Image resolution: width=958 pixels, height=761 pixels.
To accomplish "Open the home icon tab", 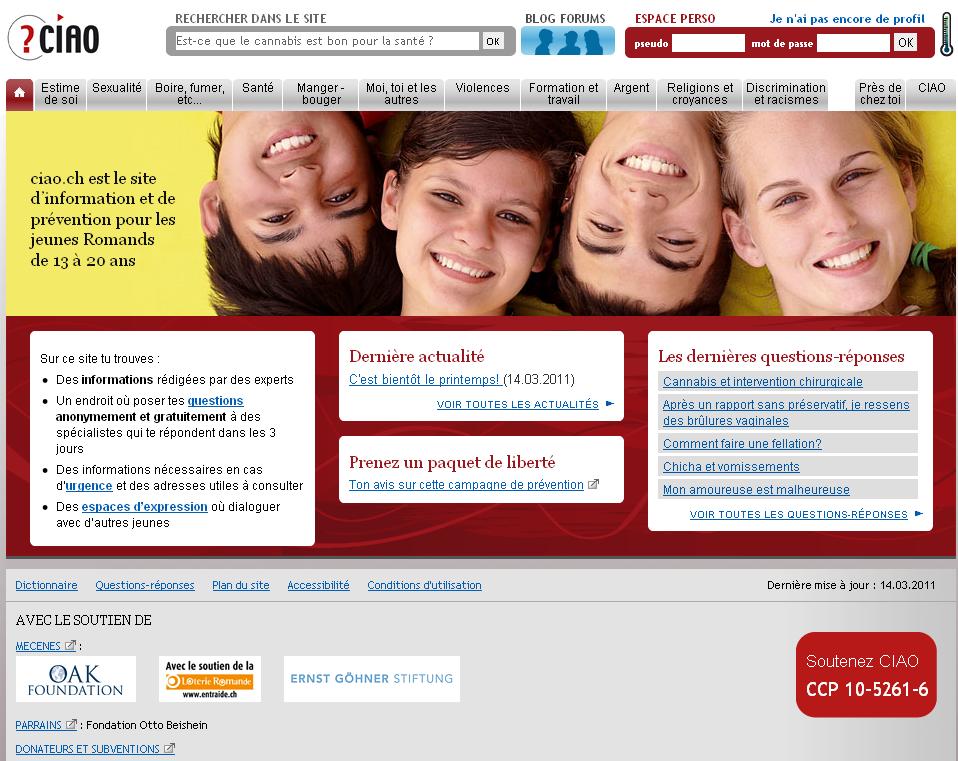I will coord(19,94).
